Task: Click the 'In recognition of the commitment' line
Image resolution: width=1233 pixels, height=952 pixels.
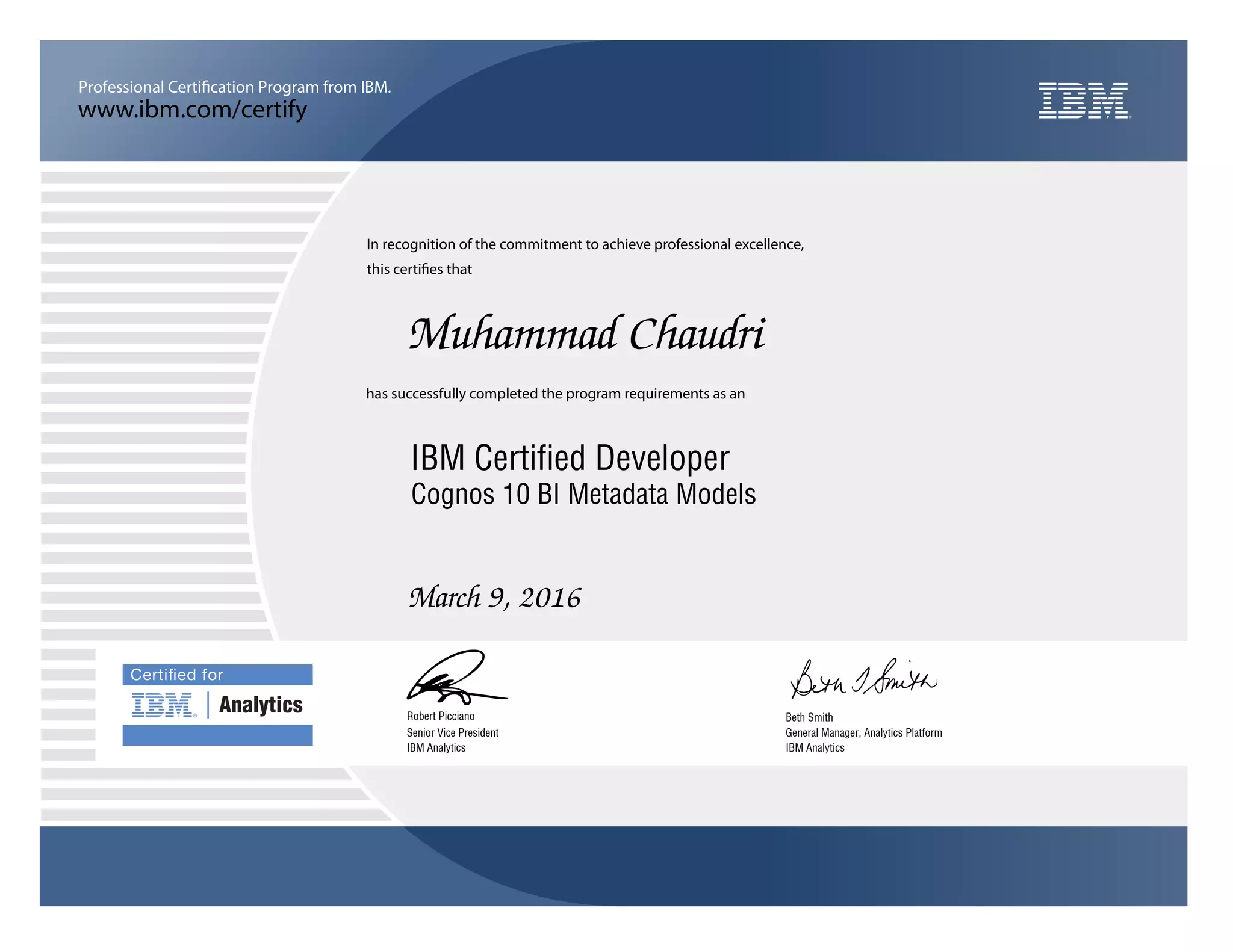Action: tap(585, 244)
